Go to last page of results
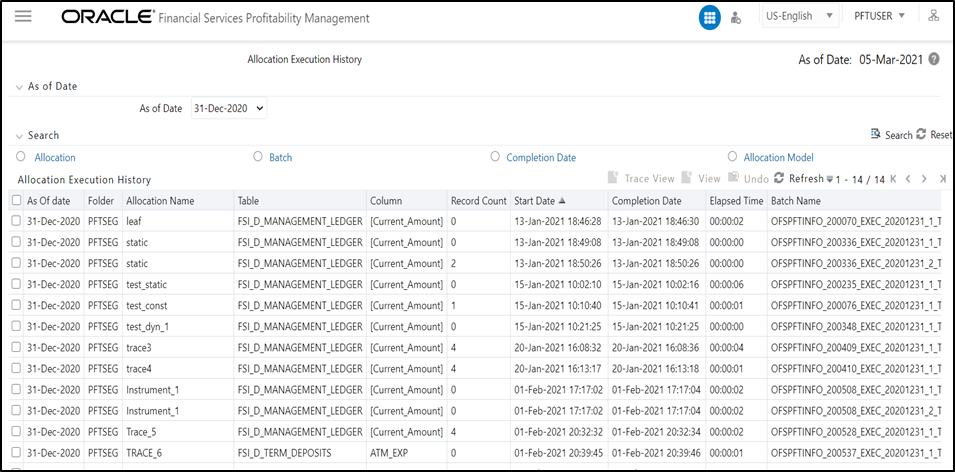The height and width of the screenshot is (472, 955). click(942, 179)
